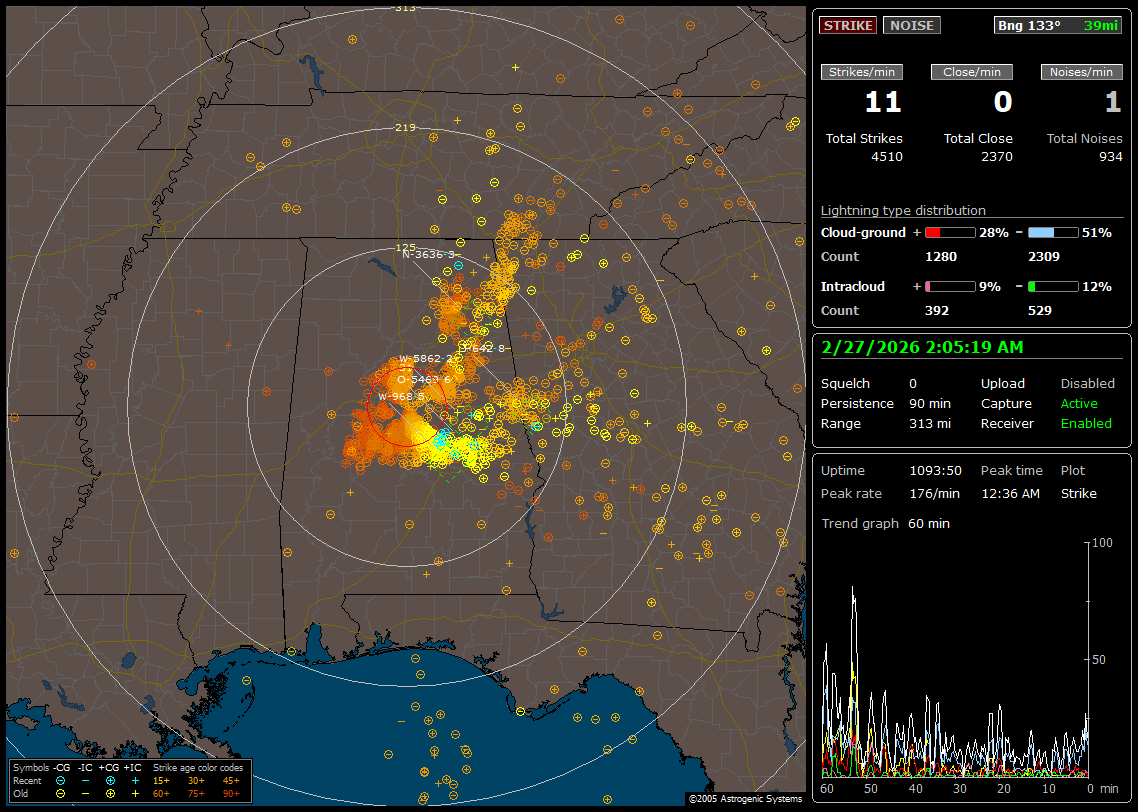Click the old -CG yellow legend symbol

coord(60,793)
